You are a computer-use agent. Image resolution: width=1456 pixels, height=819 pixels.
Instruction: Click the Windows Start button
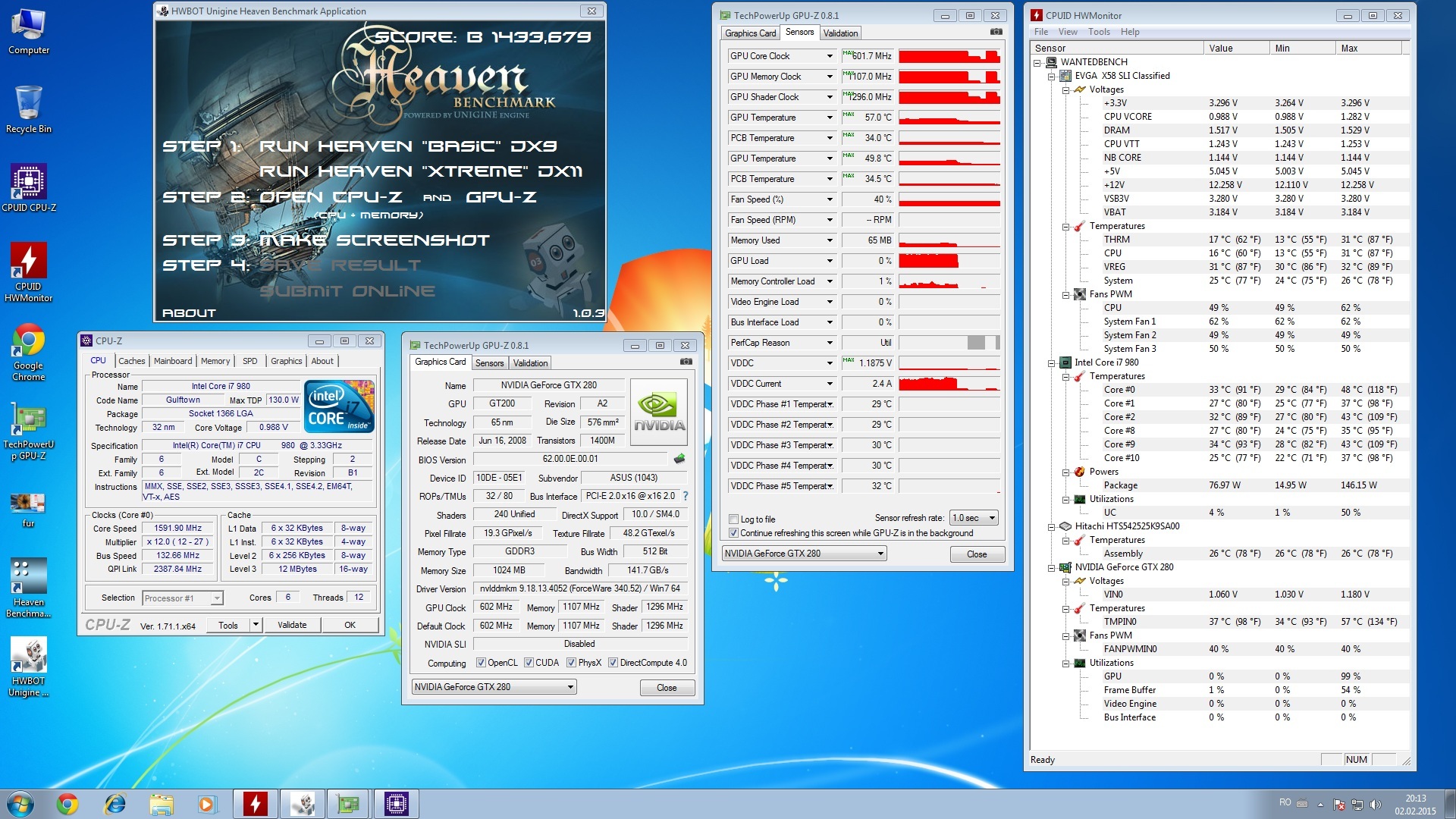[x=20, y=804]
